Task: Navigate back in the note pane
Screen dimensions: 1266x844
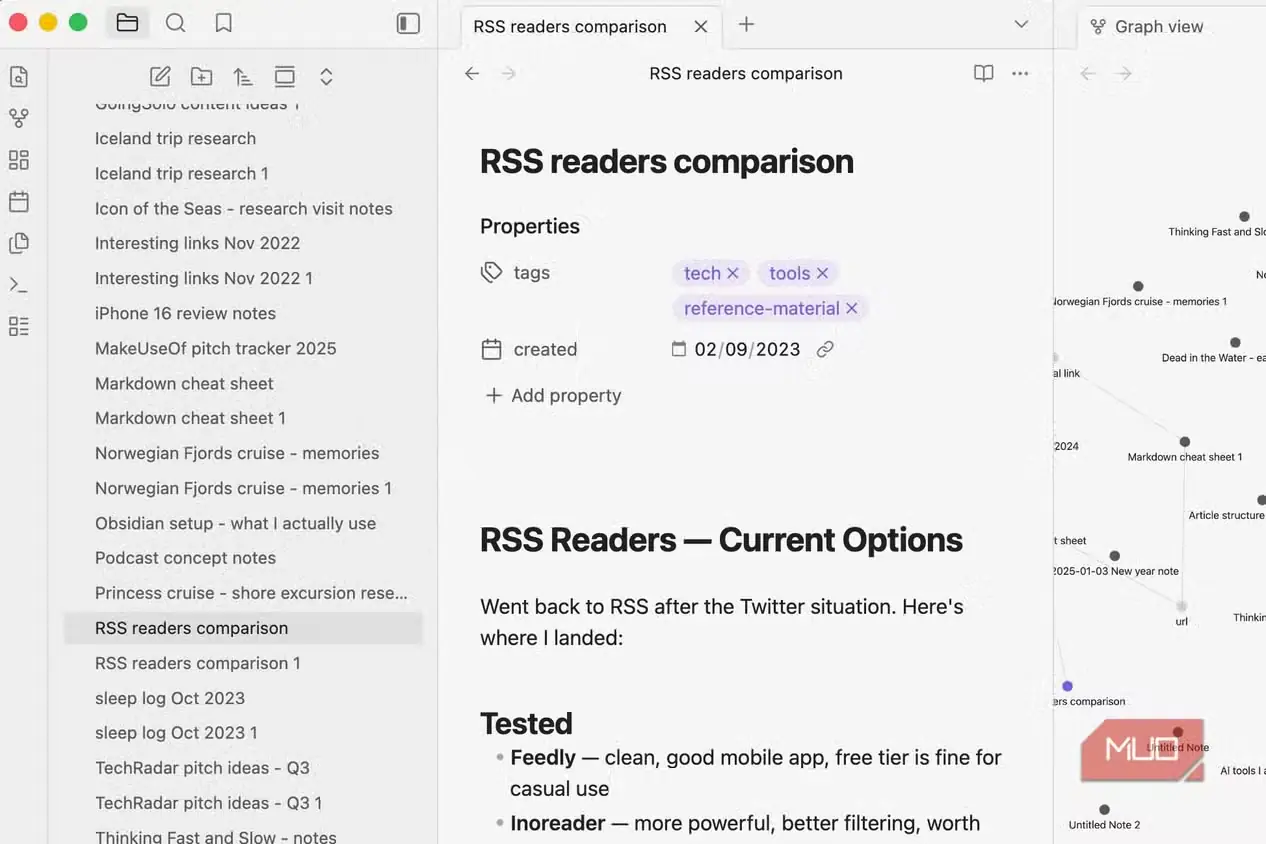Action: pos(472,73)
